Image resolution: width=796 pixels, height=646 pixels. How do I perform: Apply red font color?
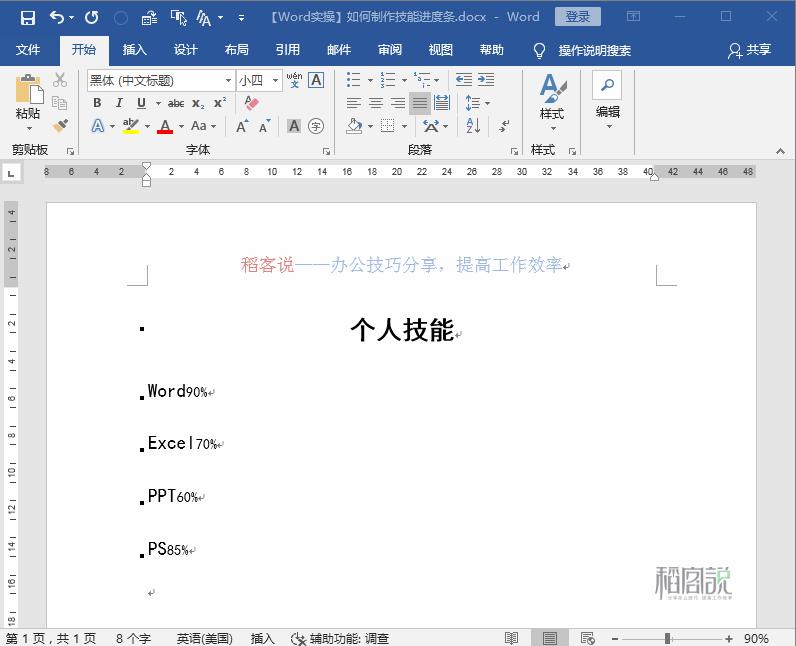point(165,126)
